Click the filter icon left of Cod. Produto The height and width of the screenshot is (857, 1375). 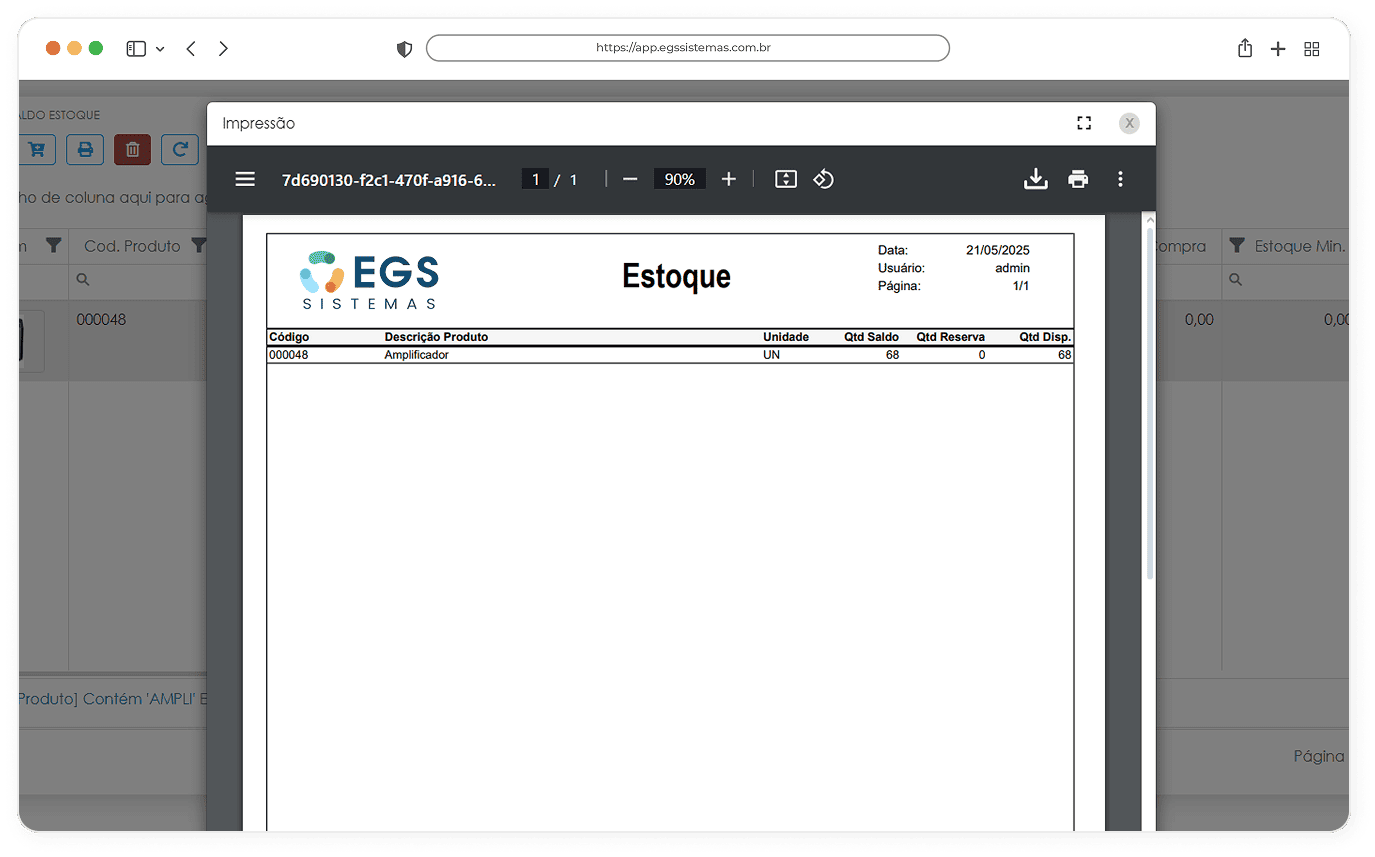(54, 246)
